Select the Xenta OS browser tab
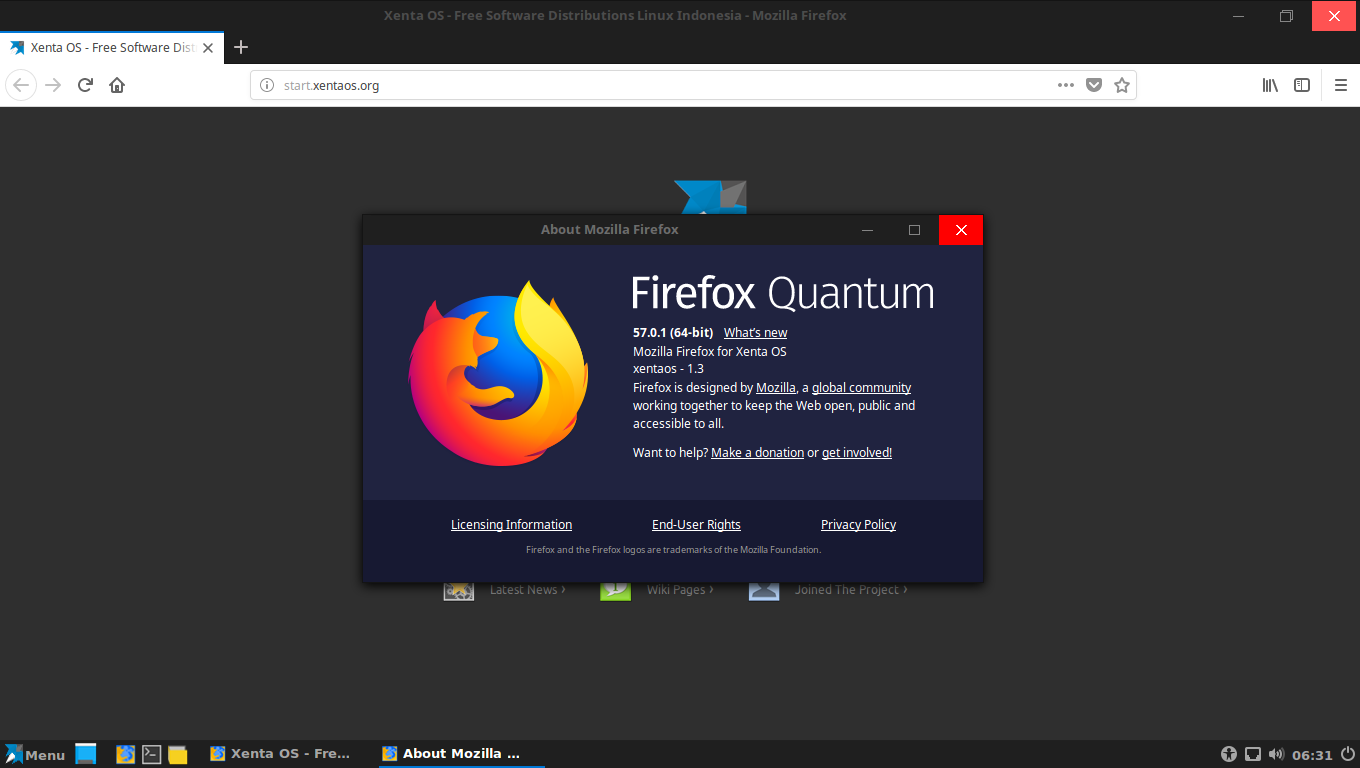Viewport: 1360px width, 768px height. pyautogui.click(x=112, y=47)
